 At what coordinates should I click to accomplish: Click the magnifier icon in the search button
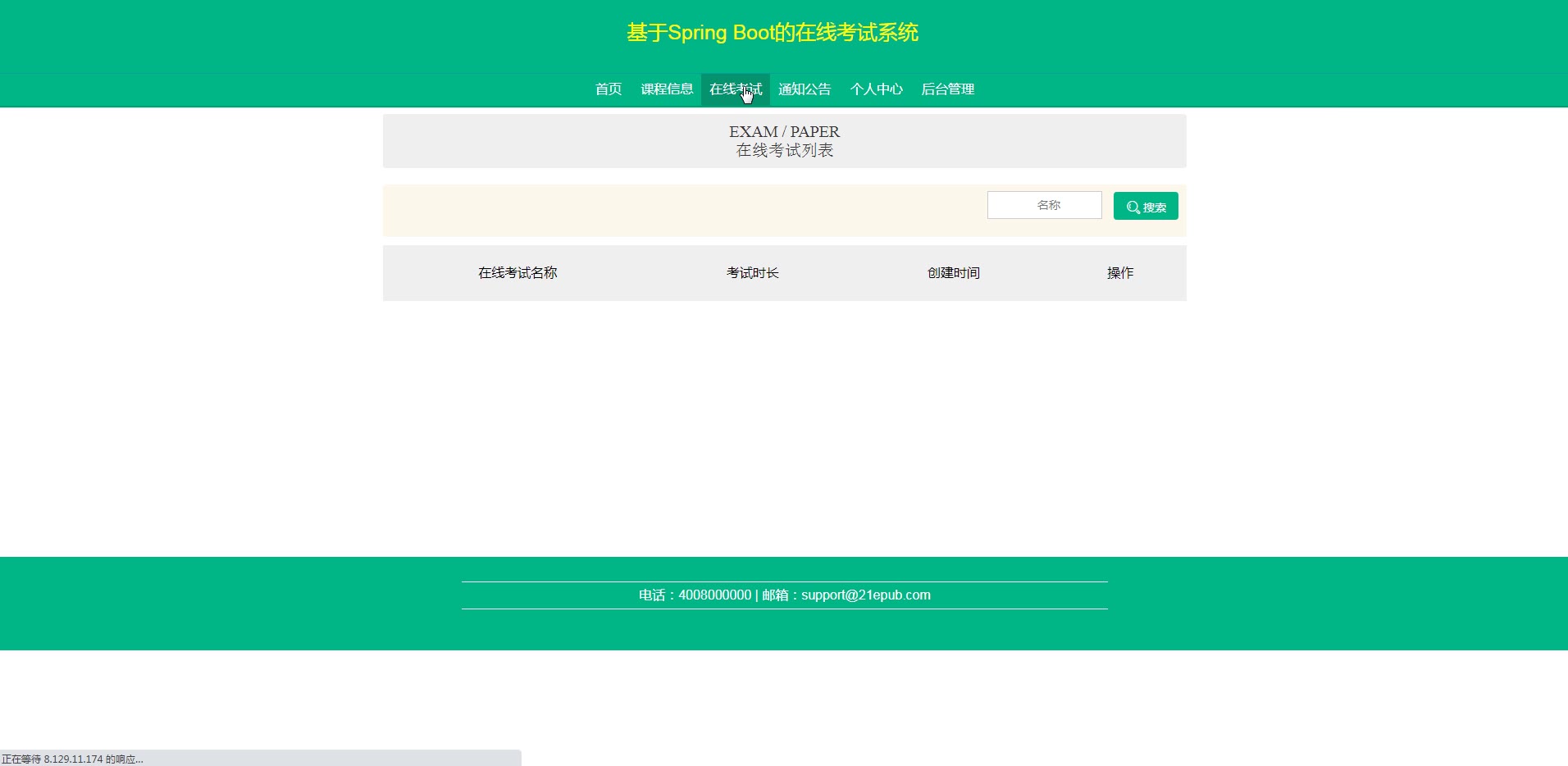[1133, 207]
